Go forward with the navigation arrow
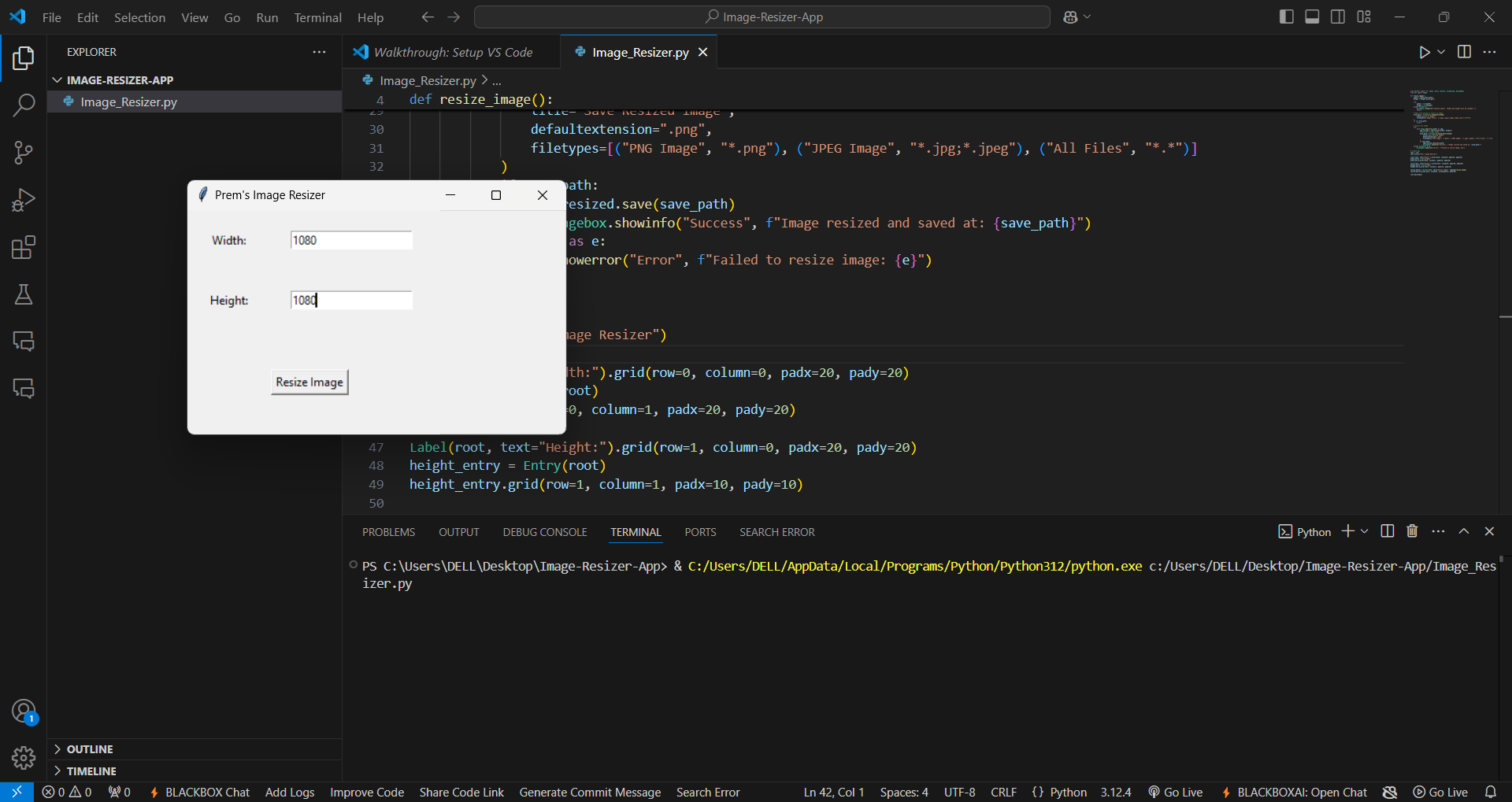Viewport: 1512px width, 802px height. point(454,17)
